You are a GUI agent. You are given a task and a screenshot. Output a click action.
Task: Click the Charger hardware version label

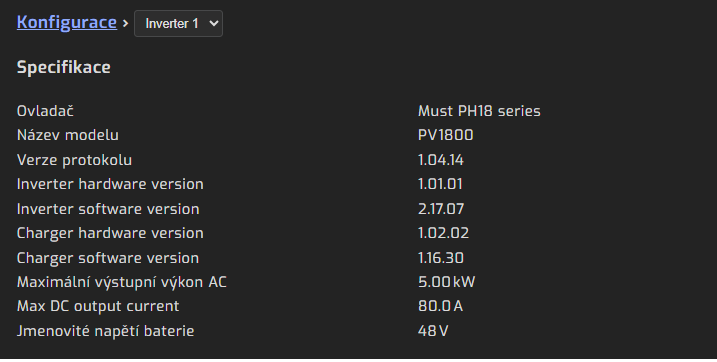click(x=110, y=233)
